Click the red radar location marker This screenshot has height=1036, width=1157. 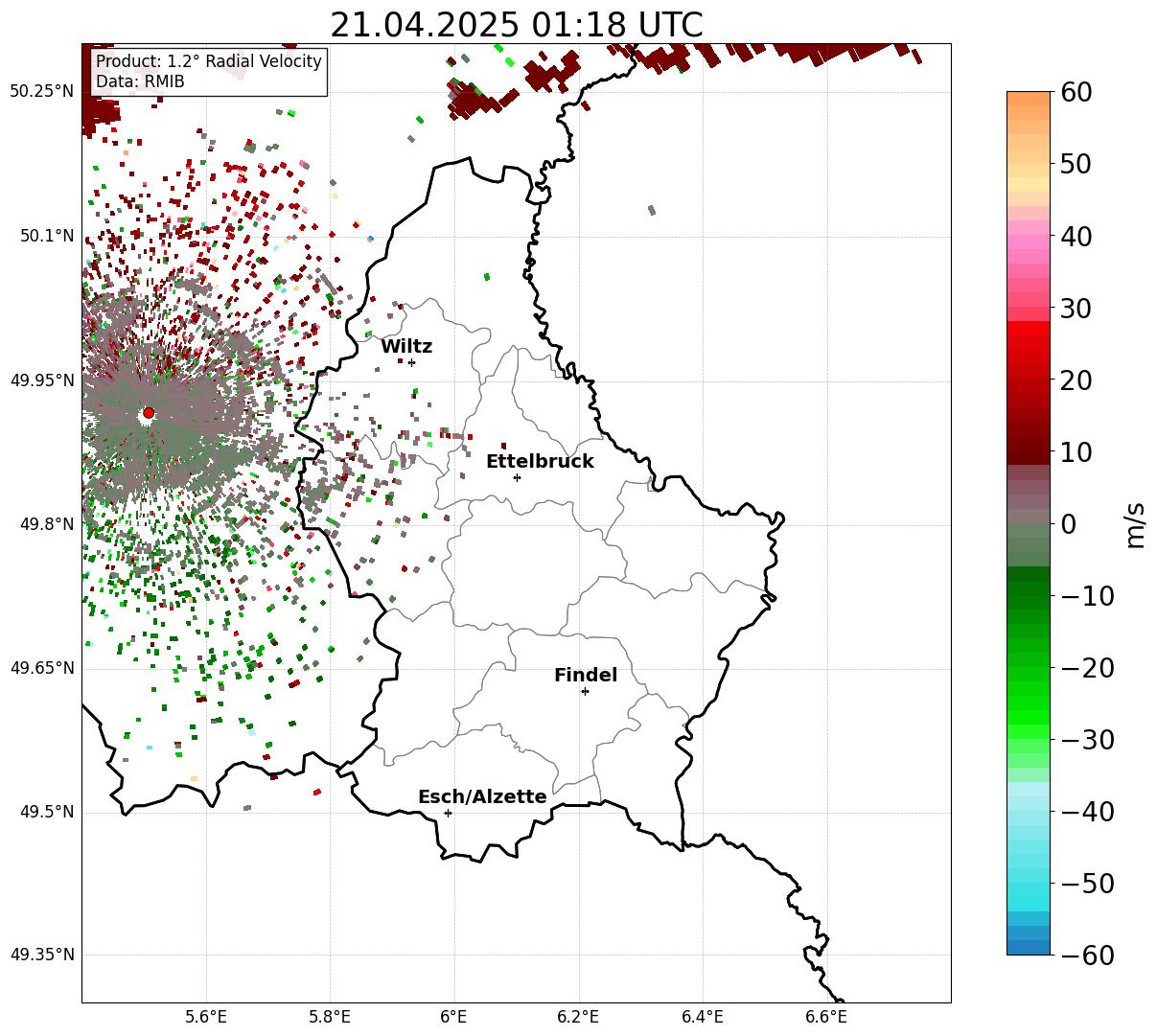click(148, 413)
